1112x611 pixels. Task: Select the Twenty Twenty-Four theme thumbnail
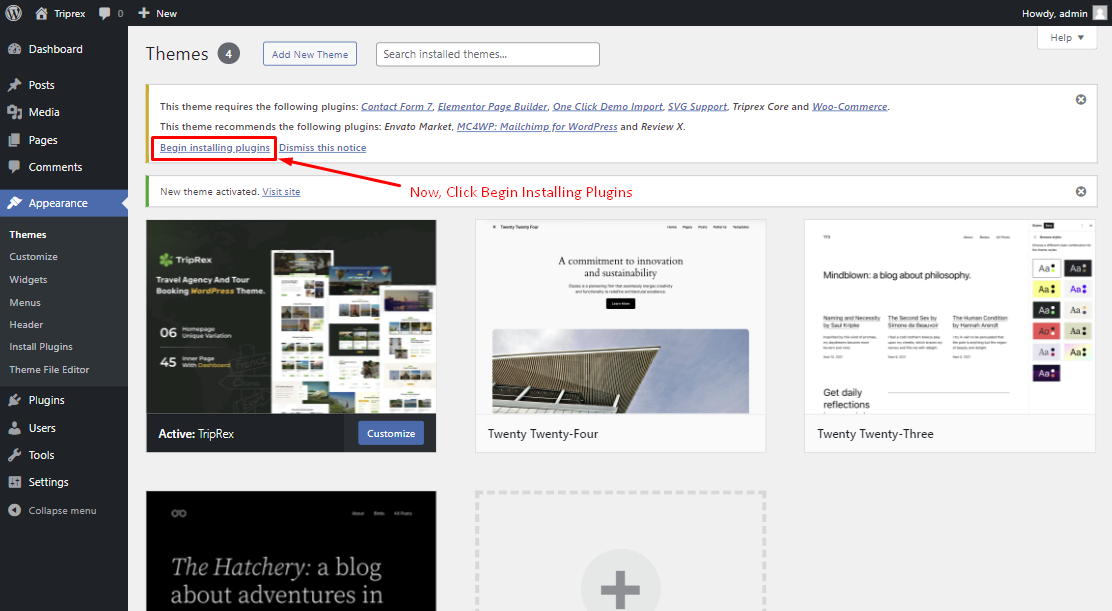(x=621, y=317)
